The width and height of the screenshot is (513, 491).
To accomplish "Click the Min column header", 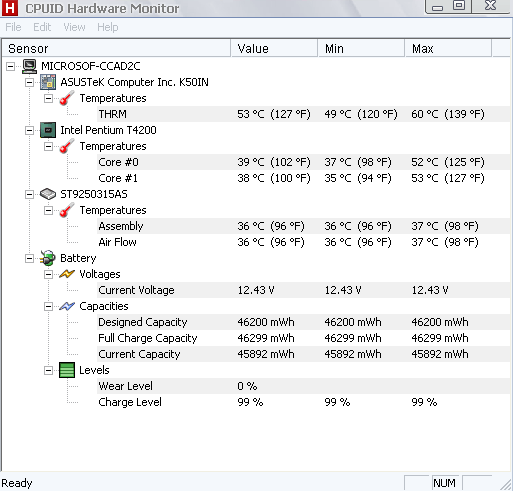I will coord(361,49).
